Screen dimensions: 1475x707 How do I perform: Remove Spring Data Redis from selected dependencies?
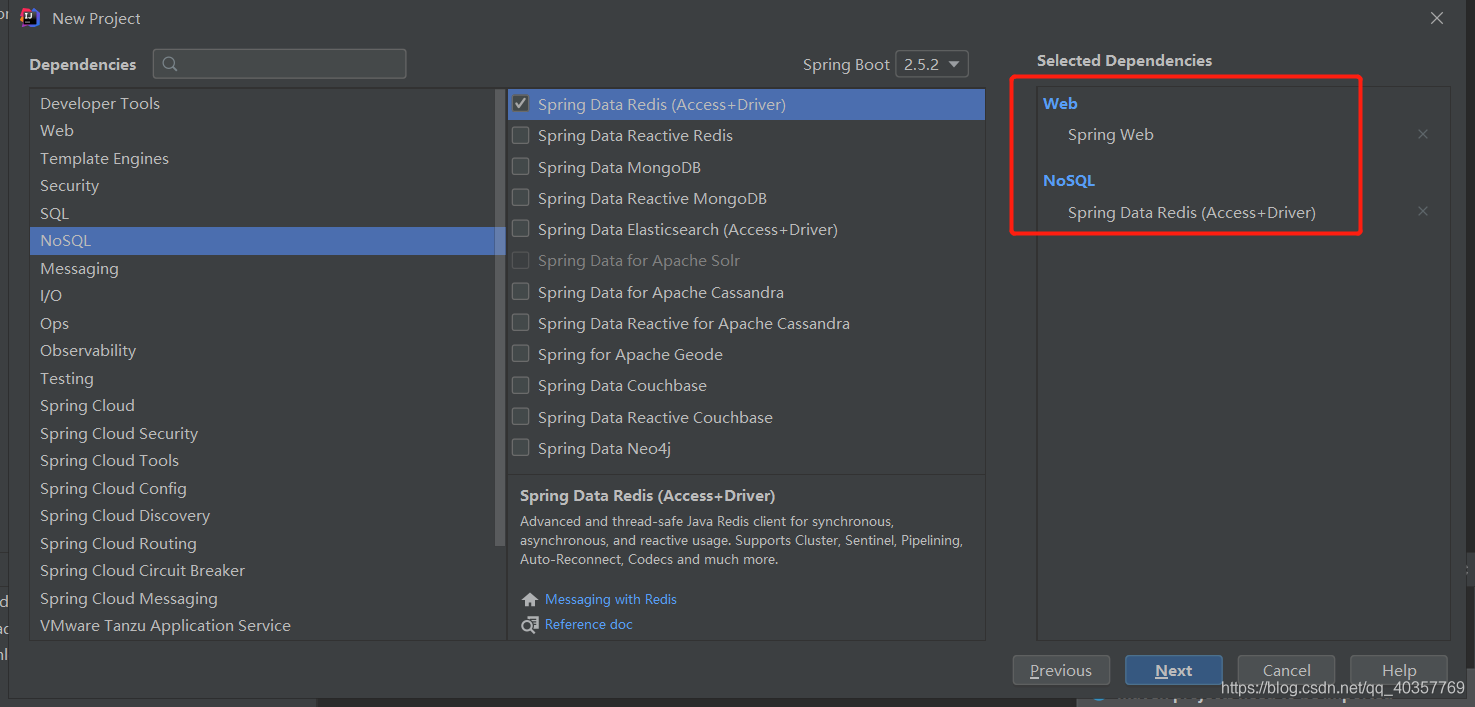coord(1423,211)
